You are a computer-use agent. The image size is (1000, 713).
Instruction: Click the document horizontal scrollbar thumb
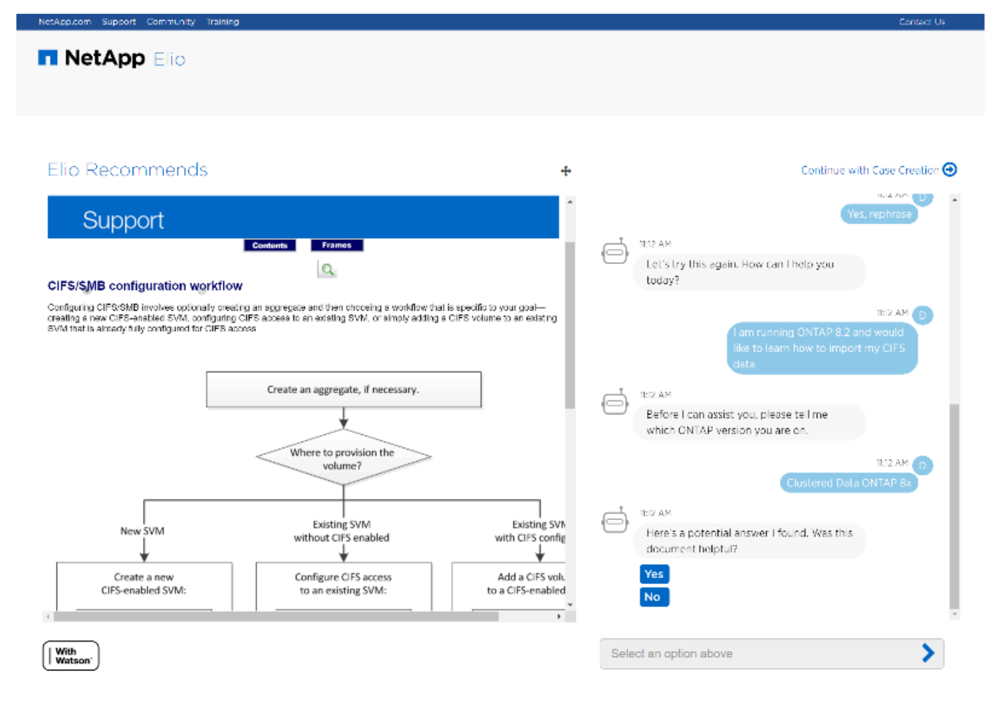pos(276,617)
